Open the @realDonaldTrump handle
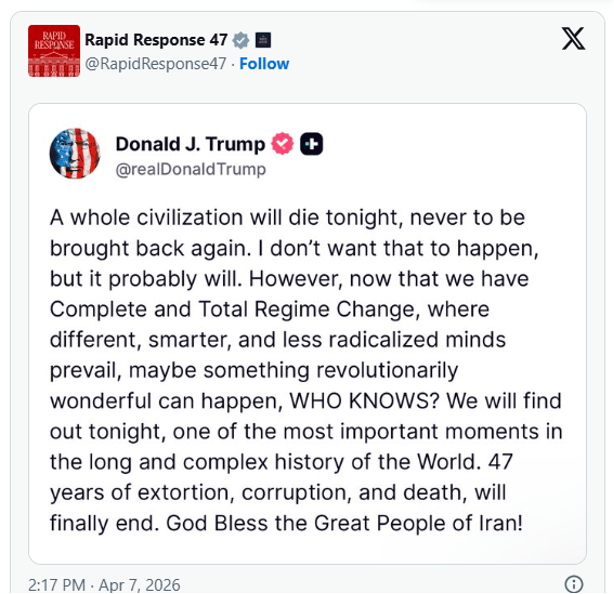This screenshot has width=614, height=594. pyautogui.click(x=191, y=168)
